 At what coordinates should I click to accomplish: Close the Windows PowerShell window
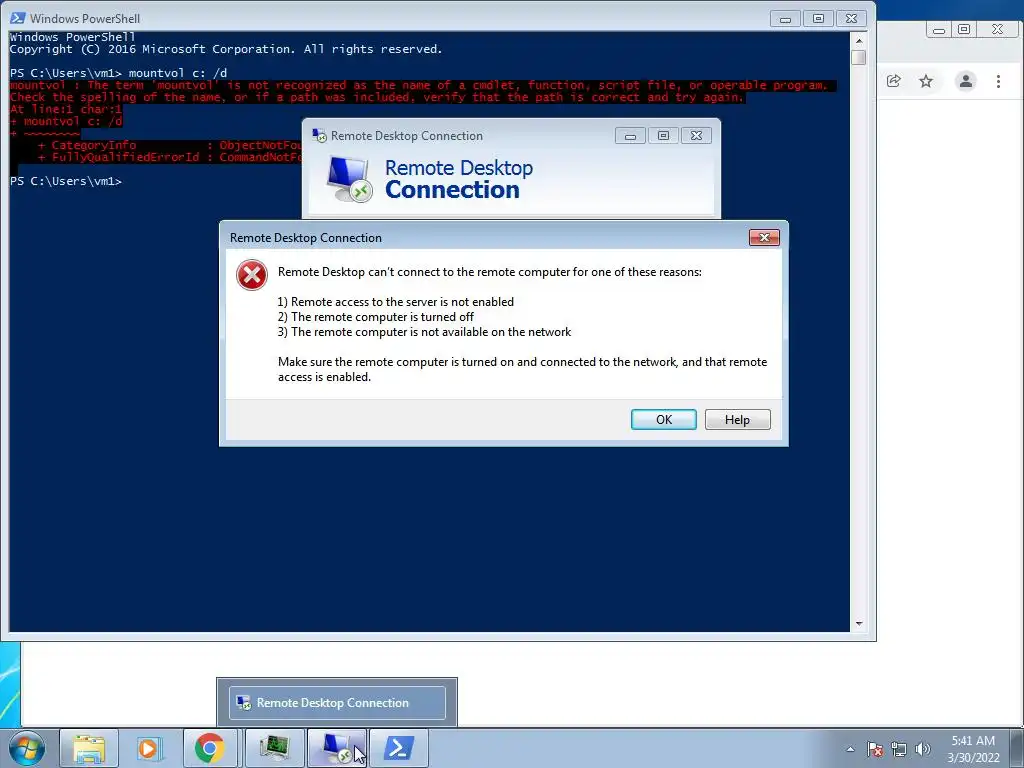(x=851, y=18)
